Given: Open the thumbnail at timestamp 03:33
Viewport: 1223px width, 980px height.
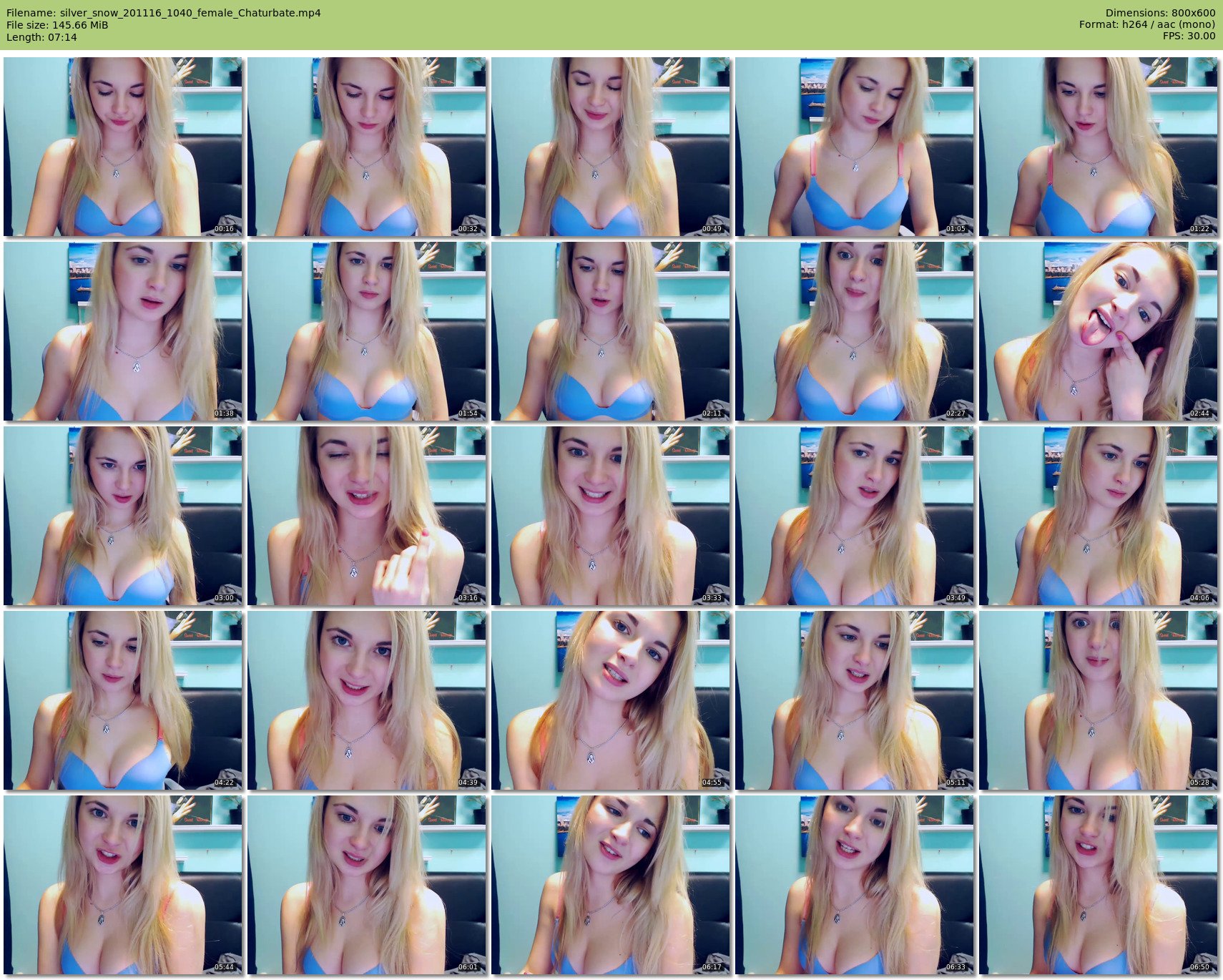Looking at the screenshot, I should point(611,516).
